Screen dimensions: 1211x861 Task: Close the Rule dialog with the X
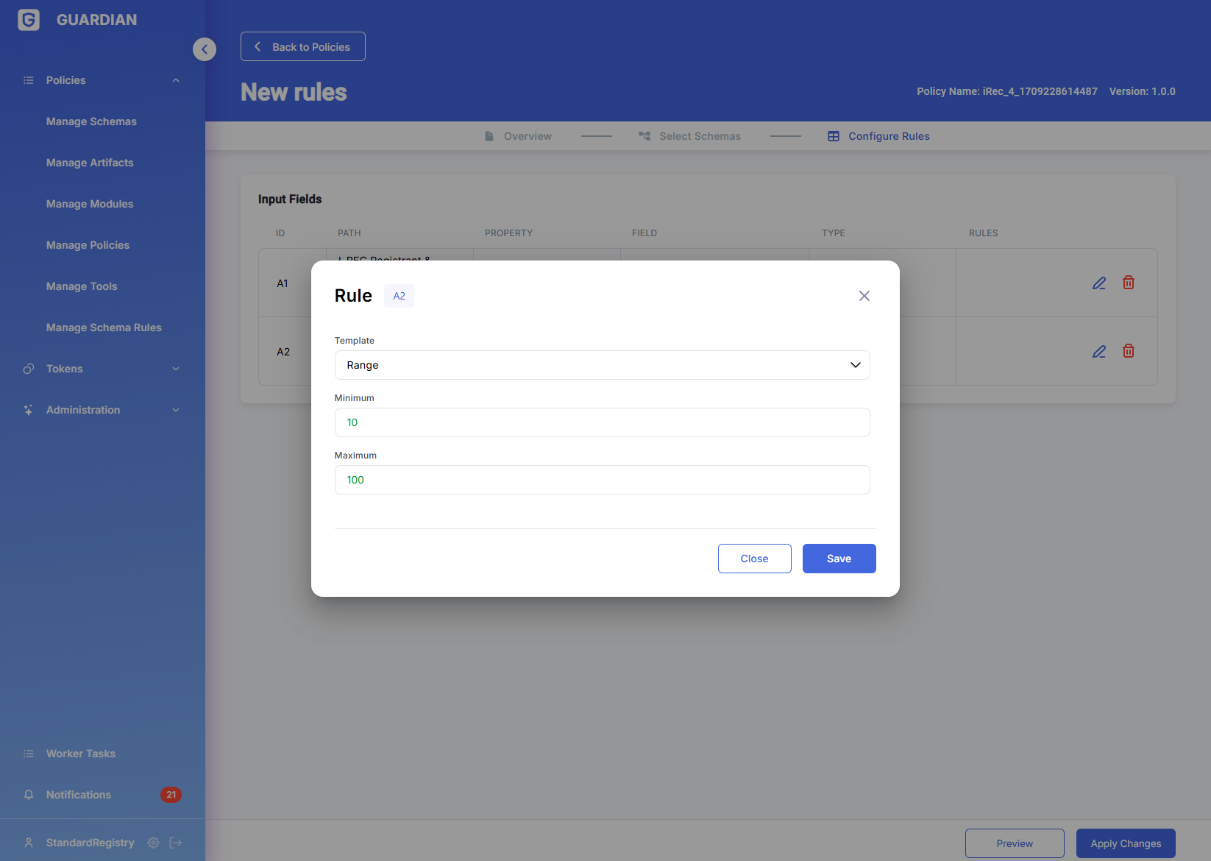(864, 296)
